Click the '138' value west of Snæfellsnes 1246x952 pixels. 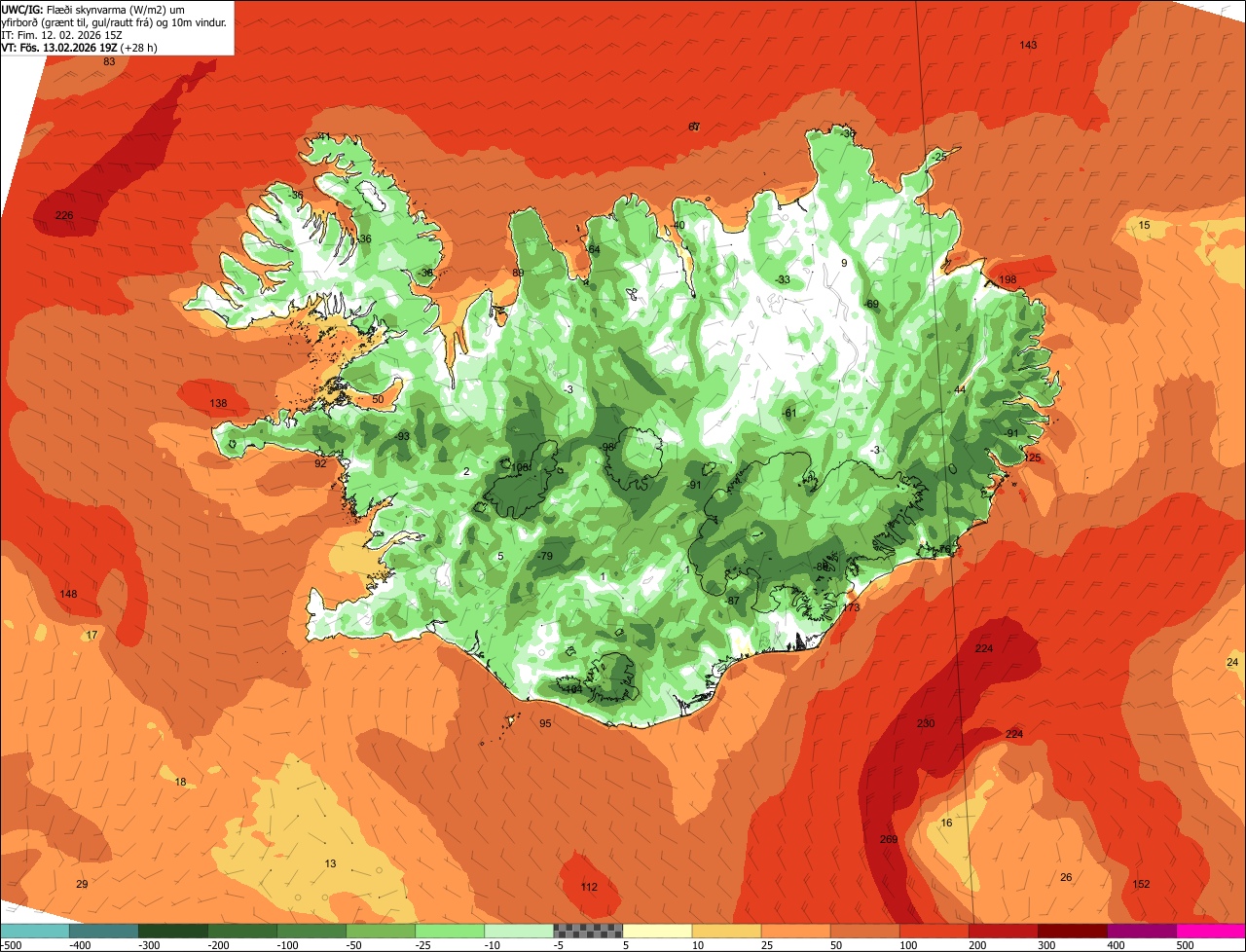[x=218, y=403]
